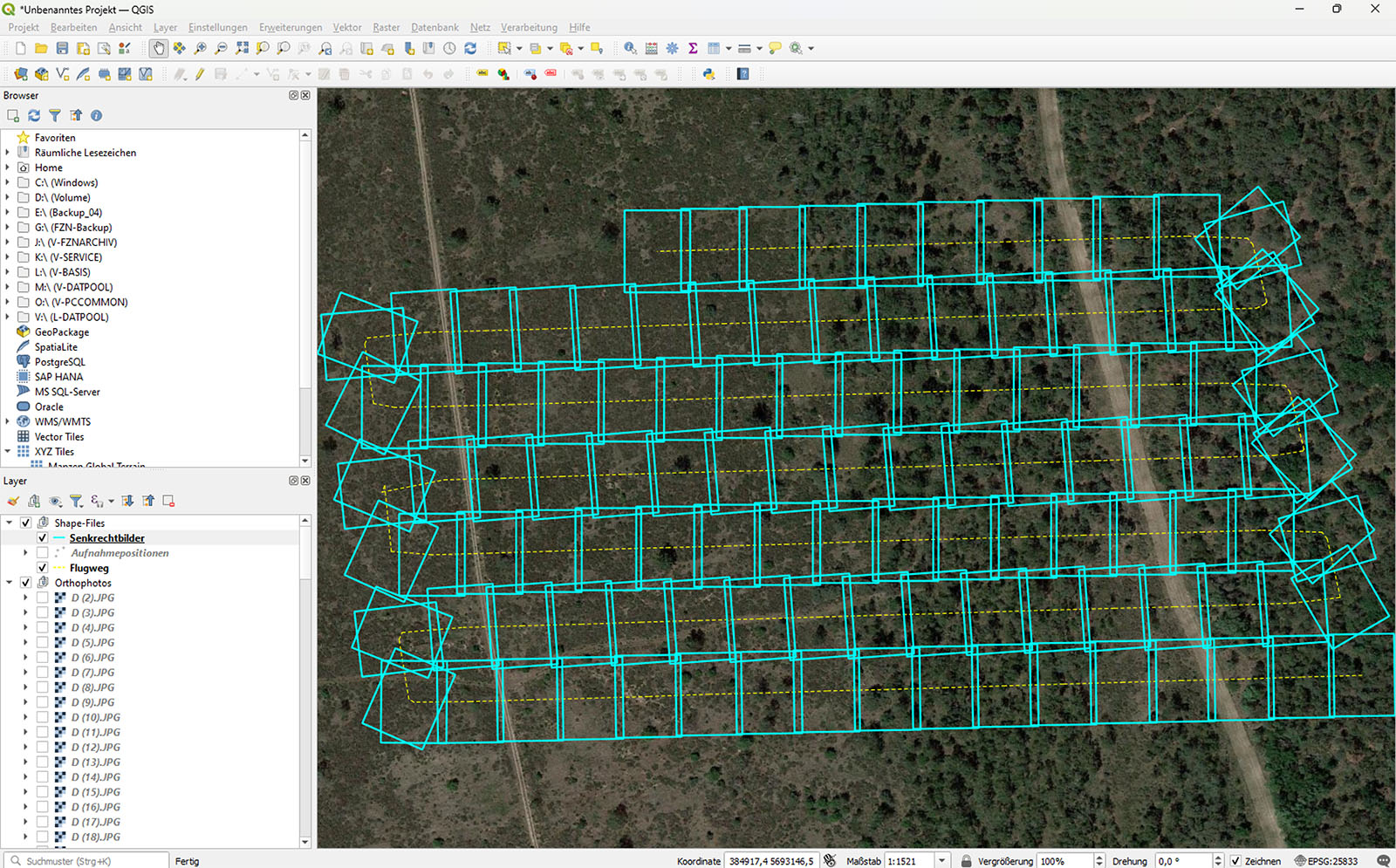Click the EPSG:25833 coordinate system button
The image size is (1396, 868).
(1326, 861)
